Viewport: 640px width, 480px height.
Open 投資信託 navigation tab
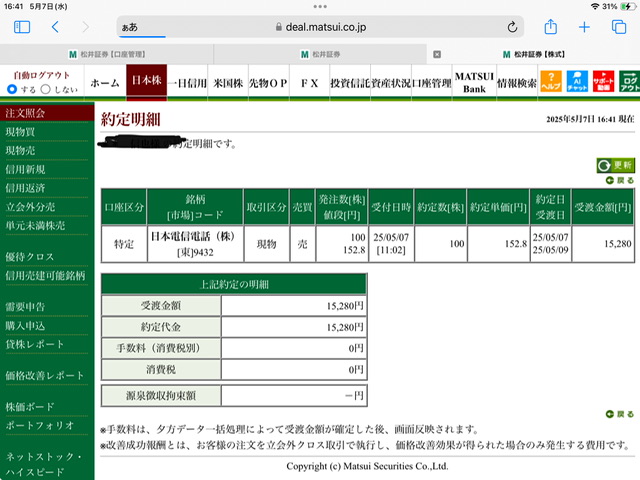click(x=350, y=83)
